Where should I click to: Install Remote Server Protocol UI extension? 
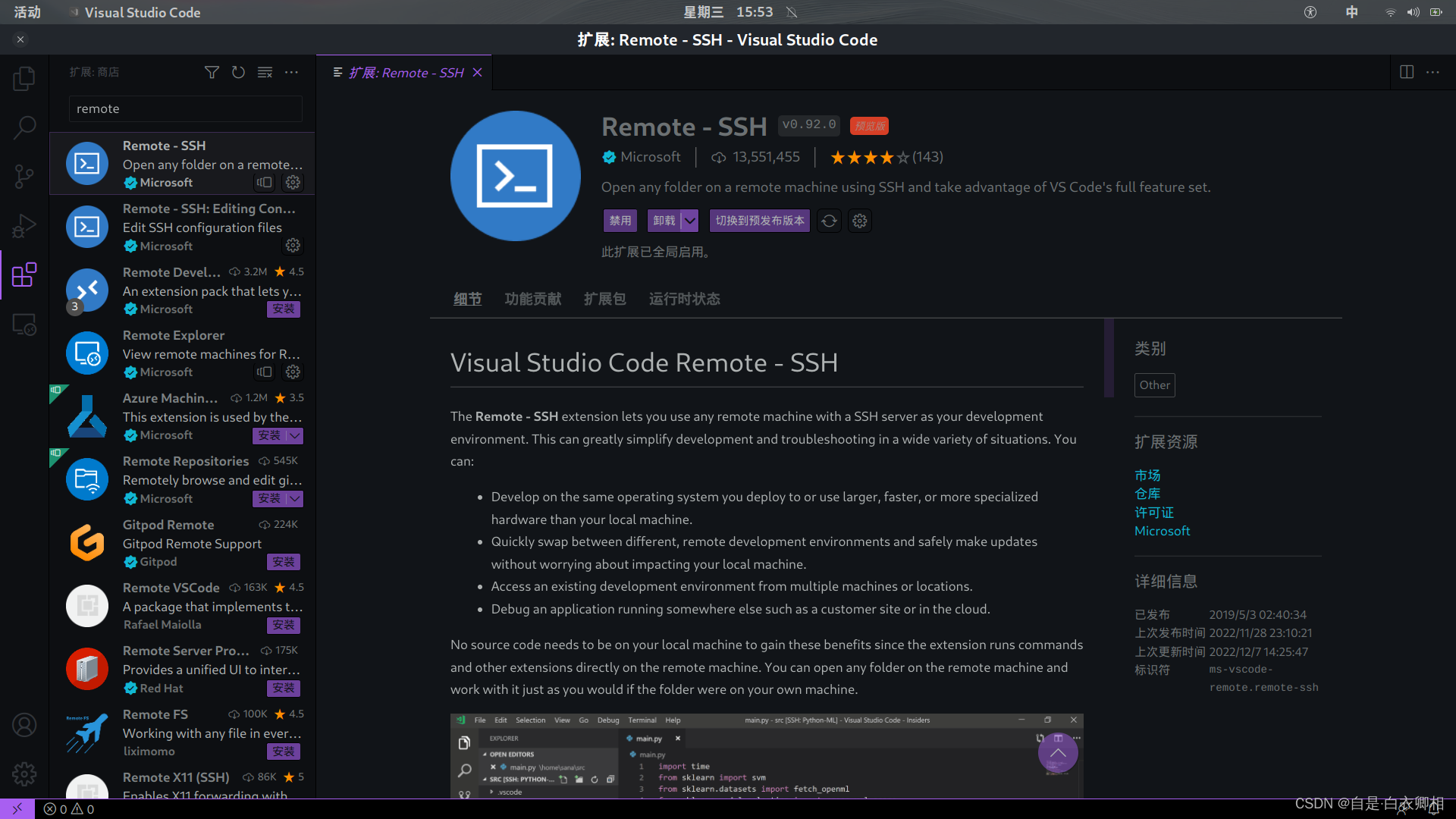[x=284, y=688]
